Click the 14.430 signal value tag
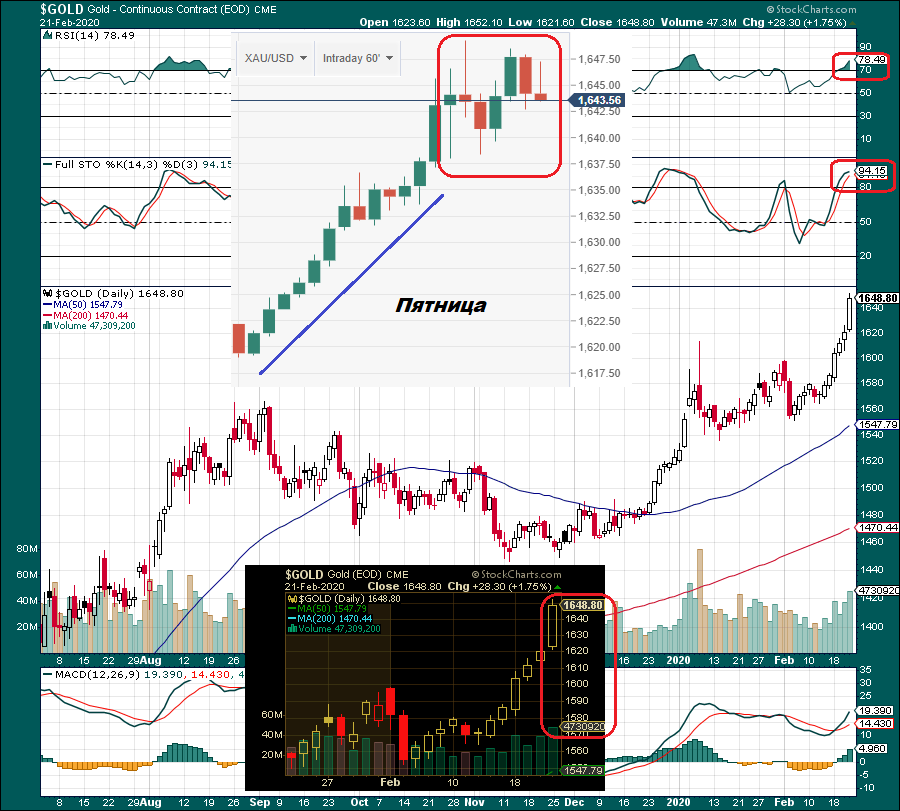 pos(875,724)
